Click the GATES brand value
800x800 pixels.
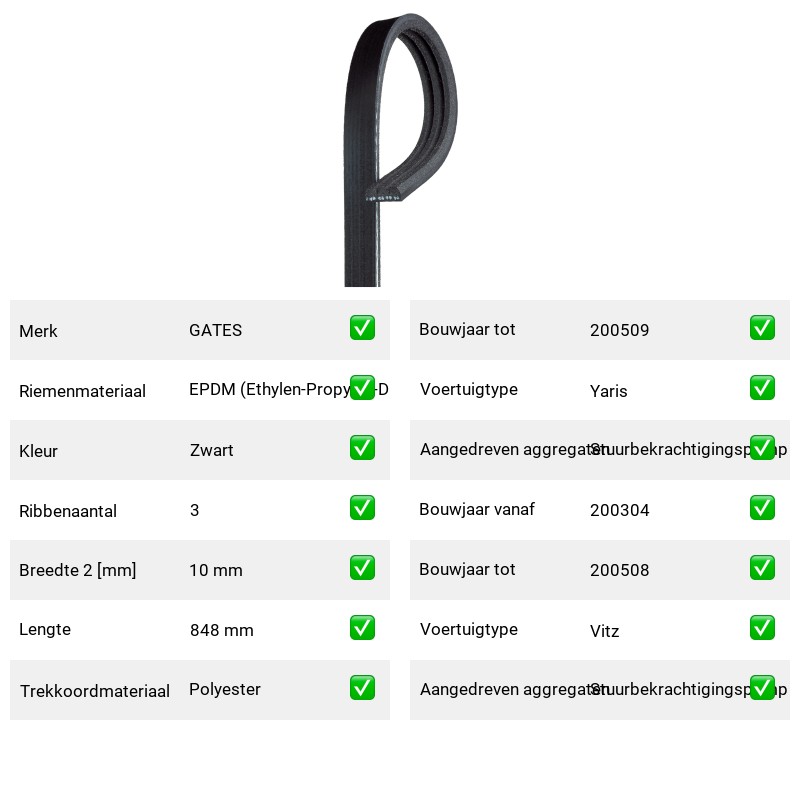coord(215,330)
